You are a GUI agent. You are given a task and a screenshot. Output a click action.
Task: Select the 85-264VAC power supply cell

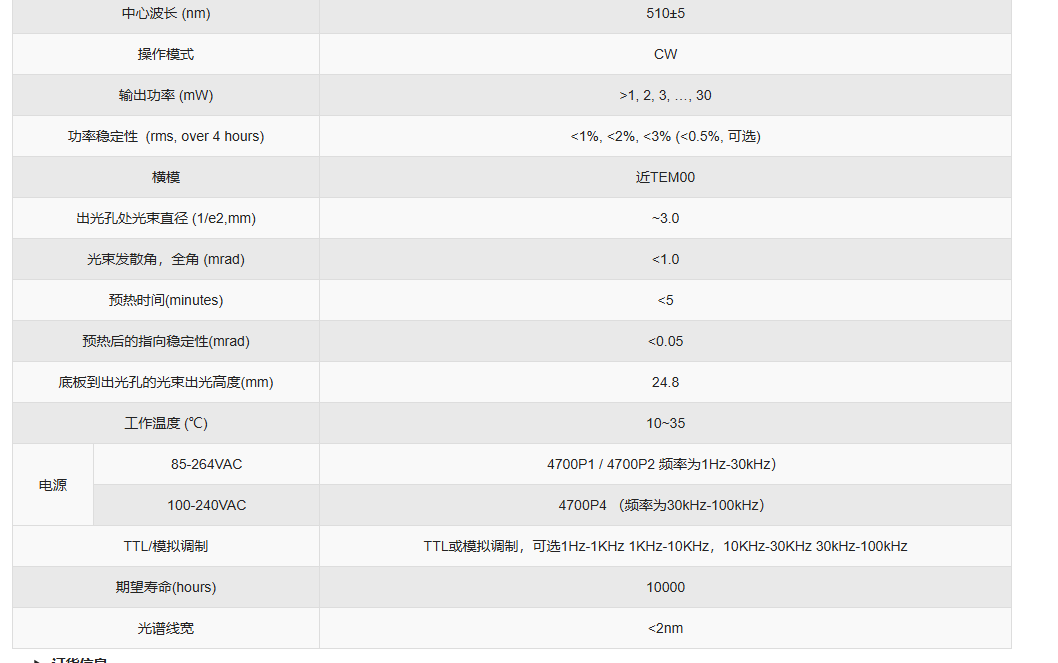(x=206, y=464)
